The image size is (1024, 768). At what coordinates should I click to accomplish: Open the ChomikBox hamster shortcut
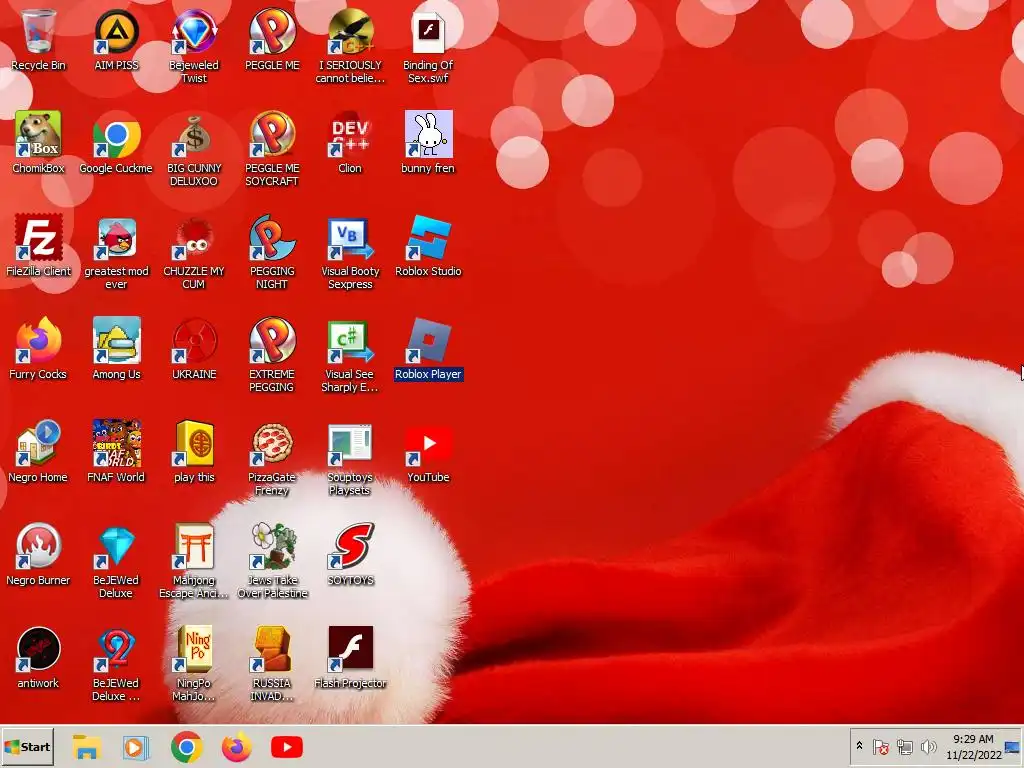(39, 142)
